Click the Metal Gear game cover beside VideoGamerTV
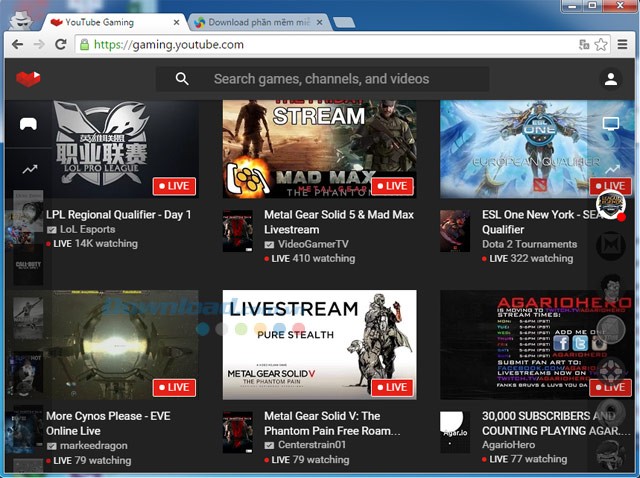The height and width of the screenshot is (478, 640). coord(238,231)
